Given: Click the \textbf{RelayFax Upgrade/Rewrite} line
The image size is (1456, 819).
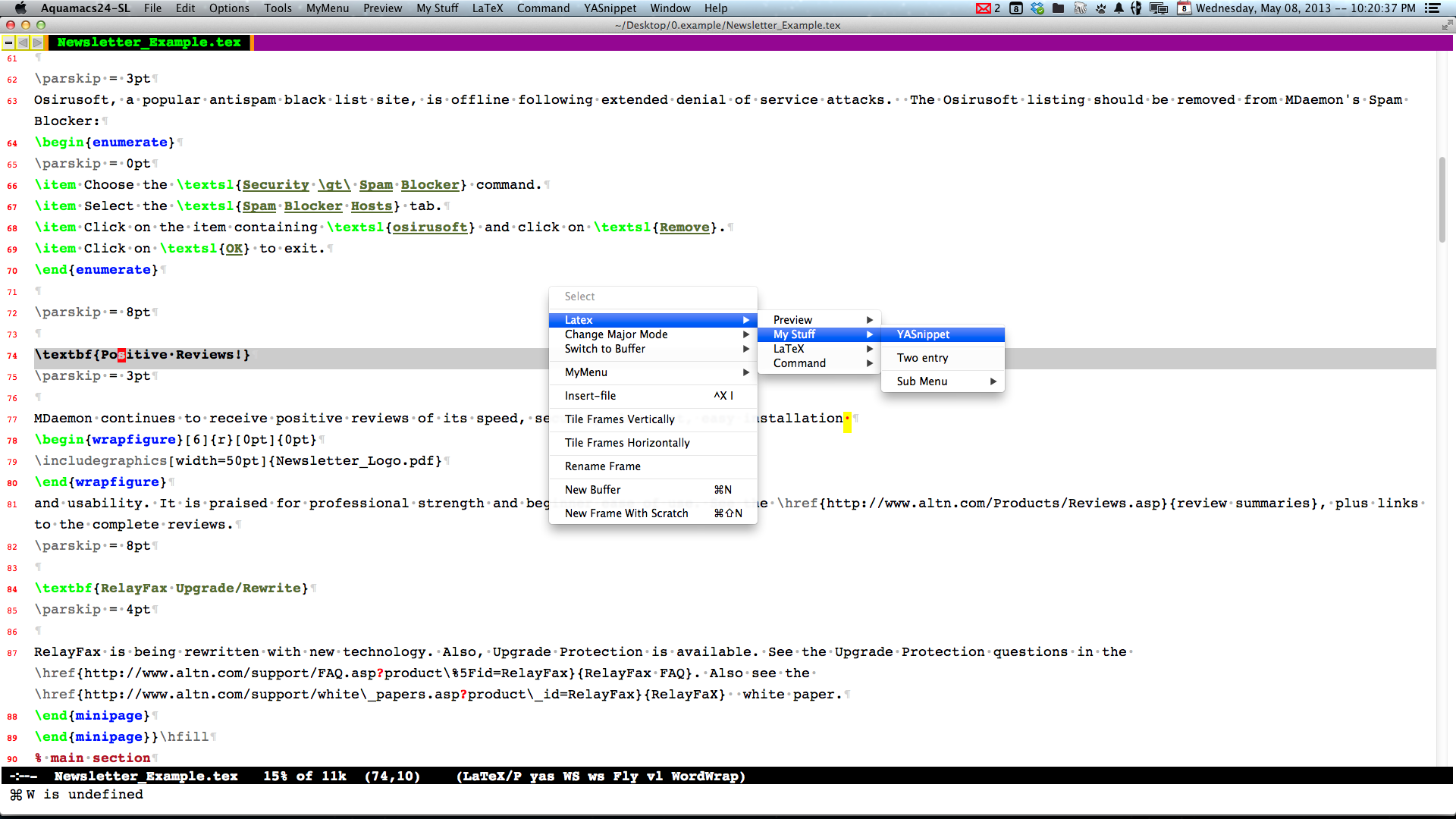Looking at the screenshot, I should [171, 588].
